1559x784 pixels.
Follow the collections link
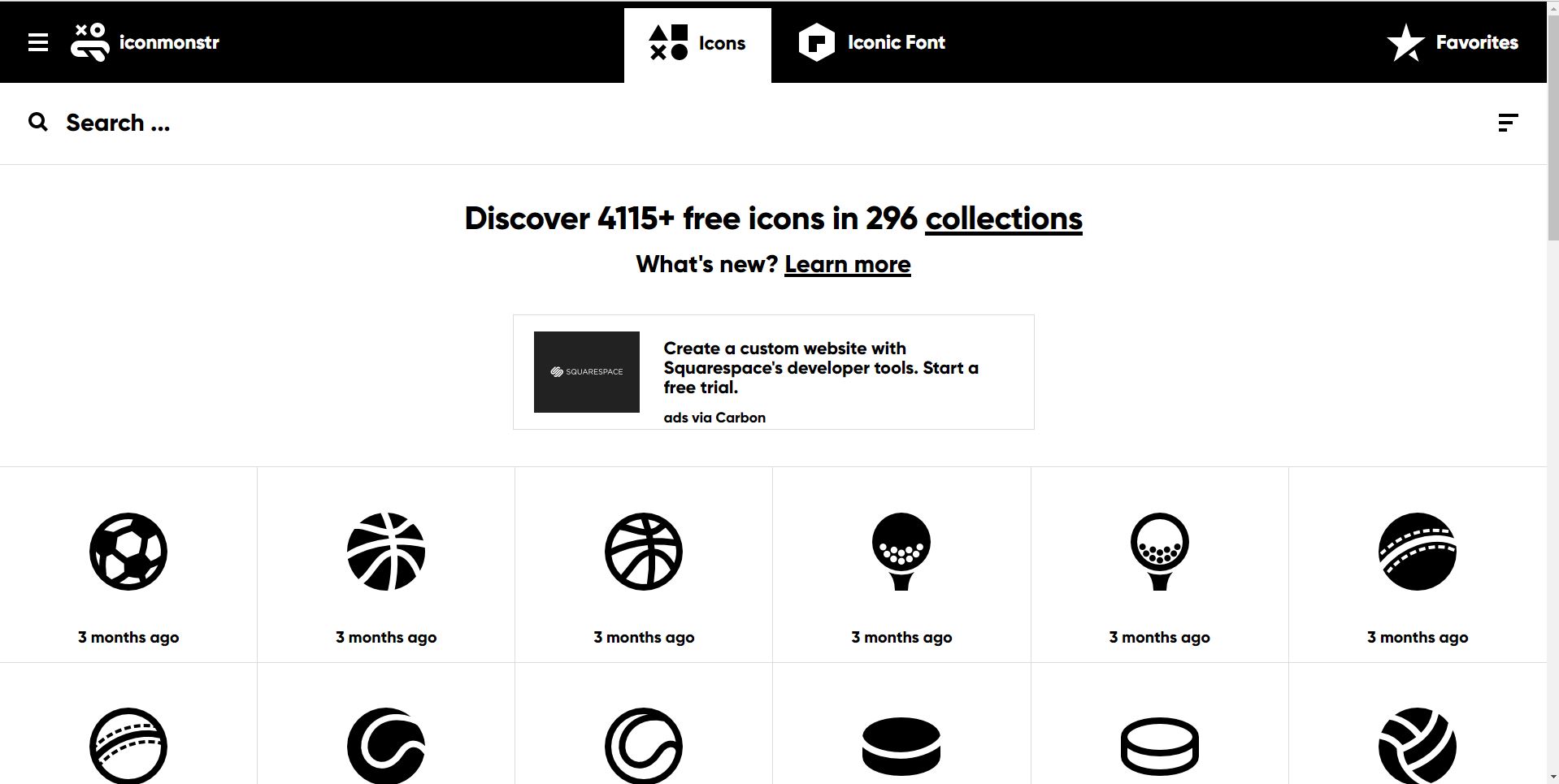[x=1003, y=219]
